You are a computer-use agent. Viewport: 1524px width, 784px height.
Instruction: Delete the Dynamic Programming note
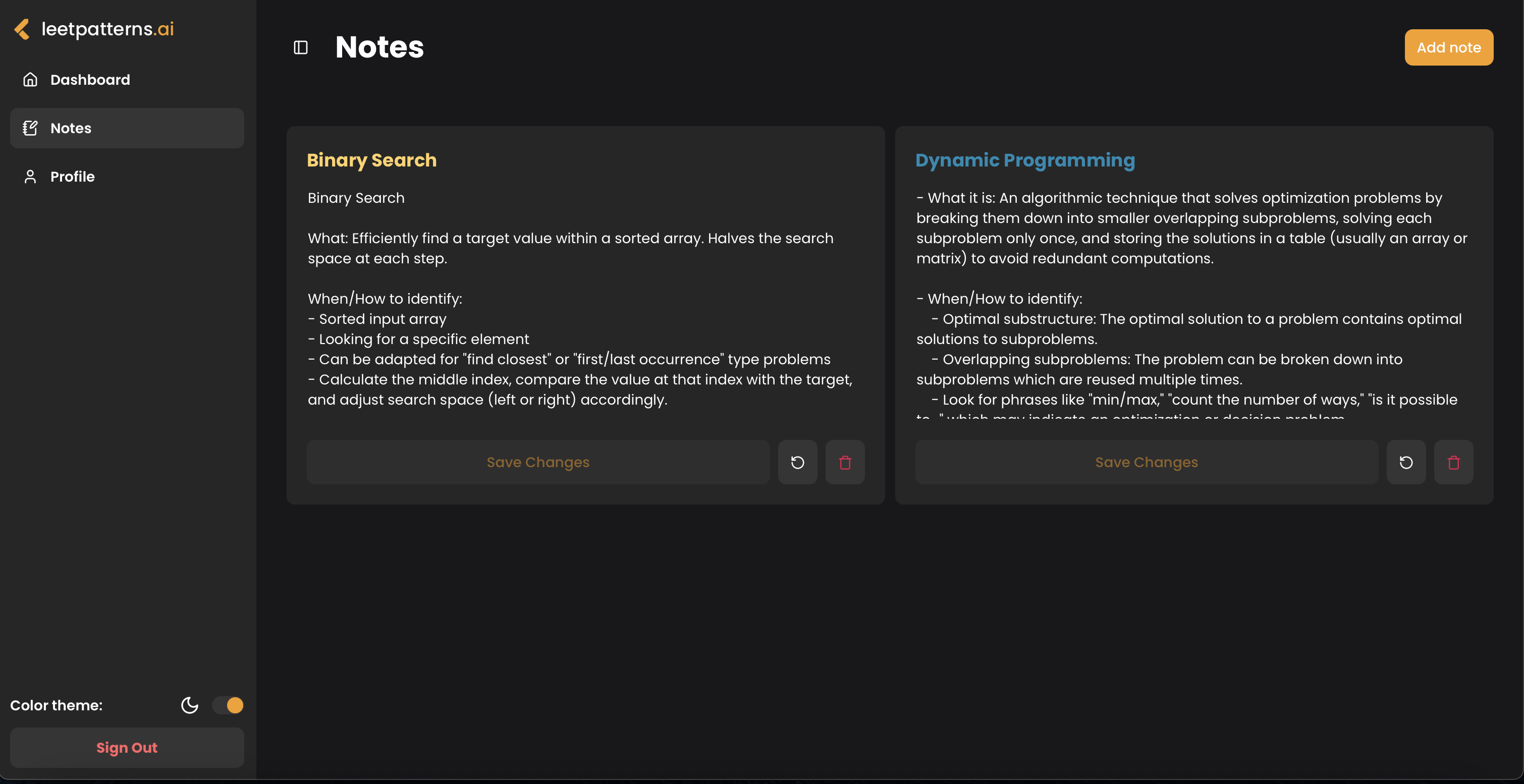[x=1453, y=462]
